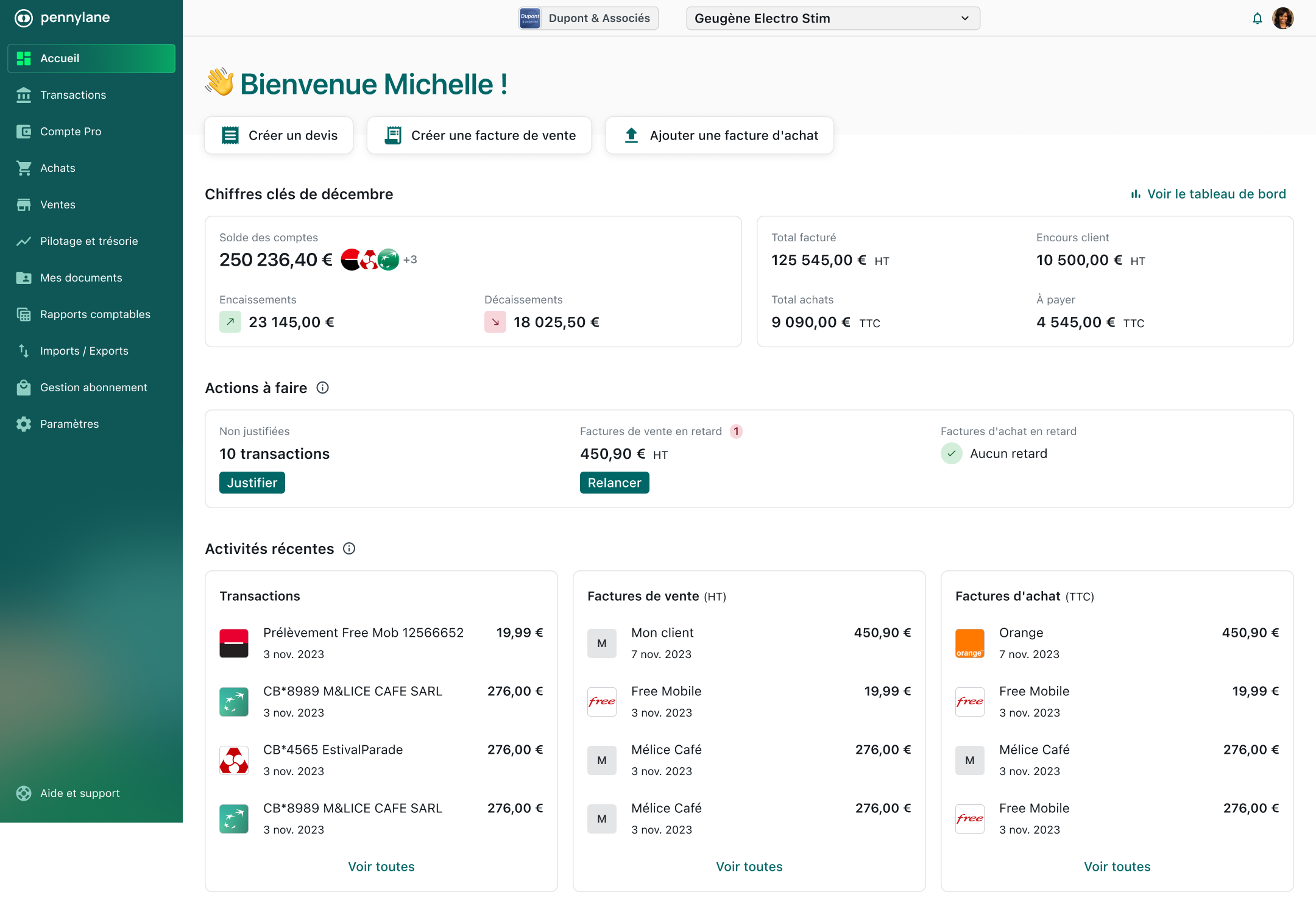Select Achats in the sidebar

pyautogui.click(x=58, y=168)
